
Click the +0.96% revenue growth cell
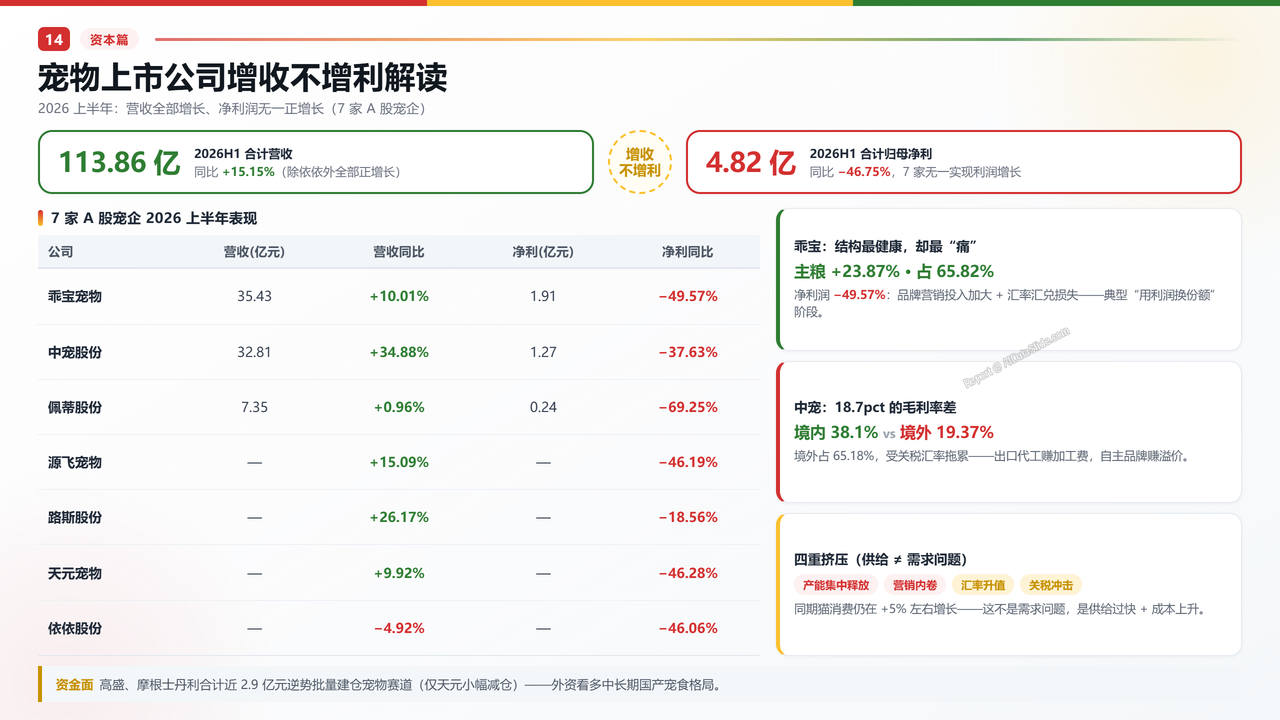click(x=399, y=408)
